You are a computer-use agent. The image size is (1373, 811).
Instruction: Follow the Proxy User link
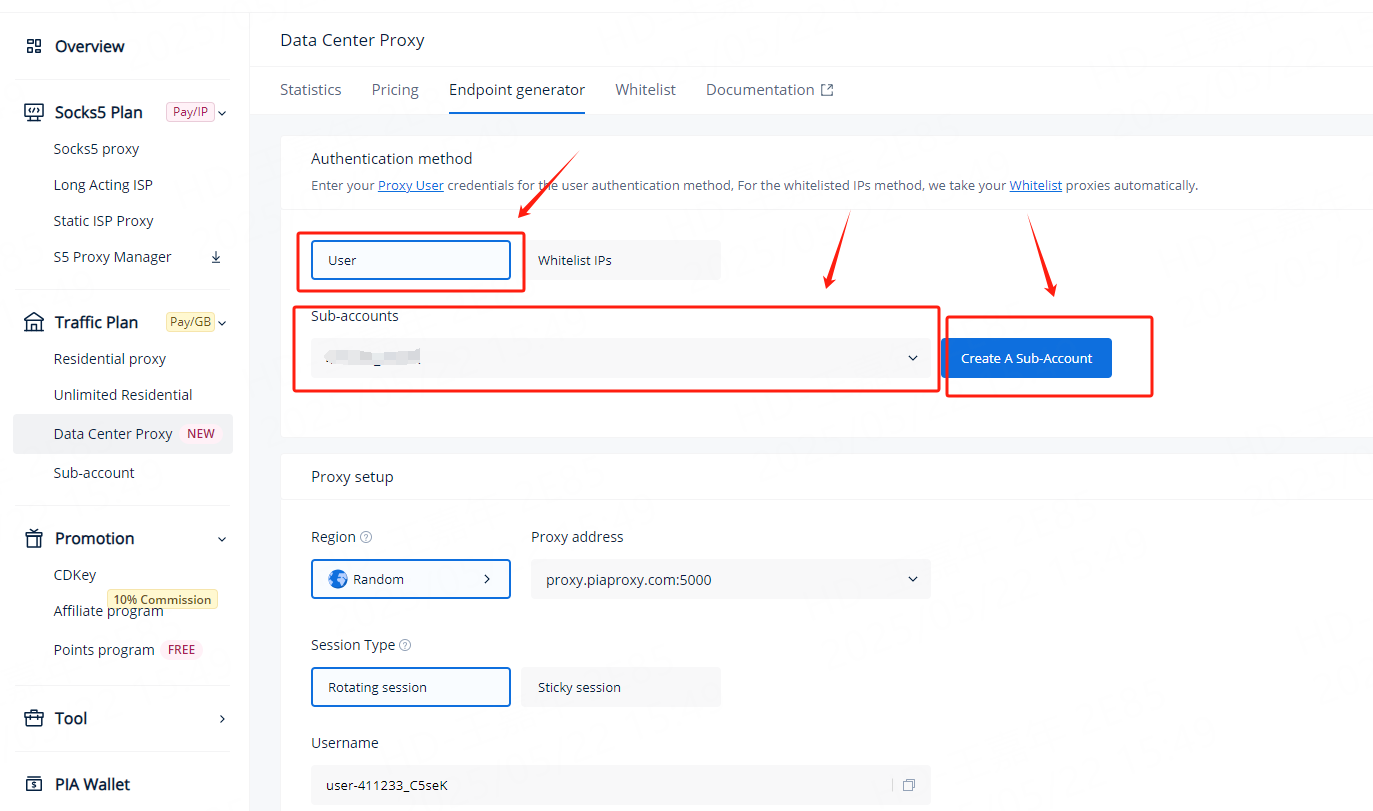410,186
